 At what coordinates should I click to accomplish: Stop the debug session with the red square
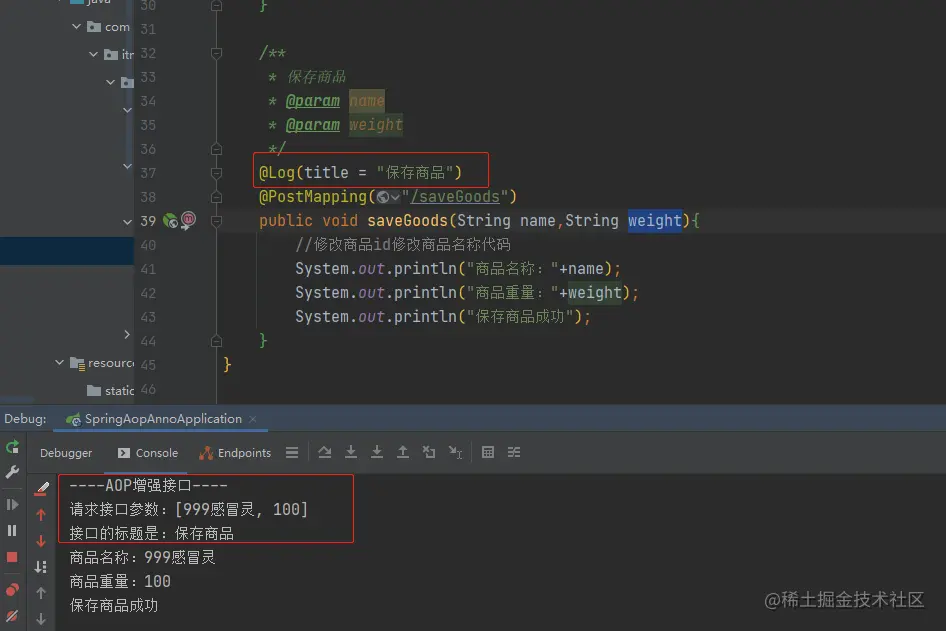pos(12,557)
